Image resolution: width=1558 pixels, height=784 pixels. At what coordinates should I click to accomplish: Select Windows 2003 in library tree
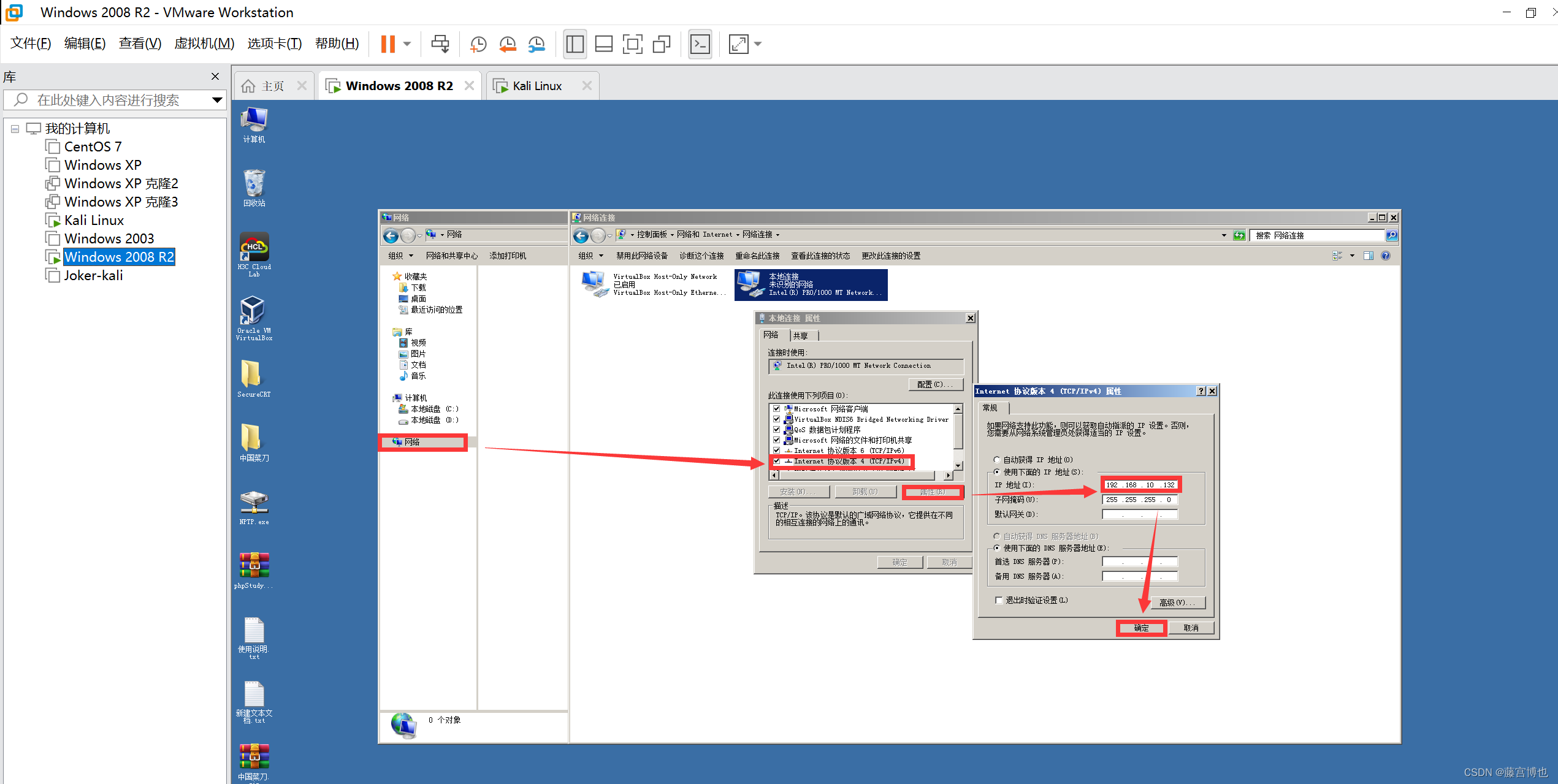[x=109, y=238]
